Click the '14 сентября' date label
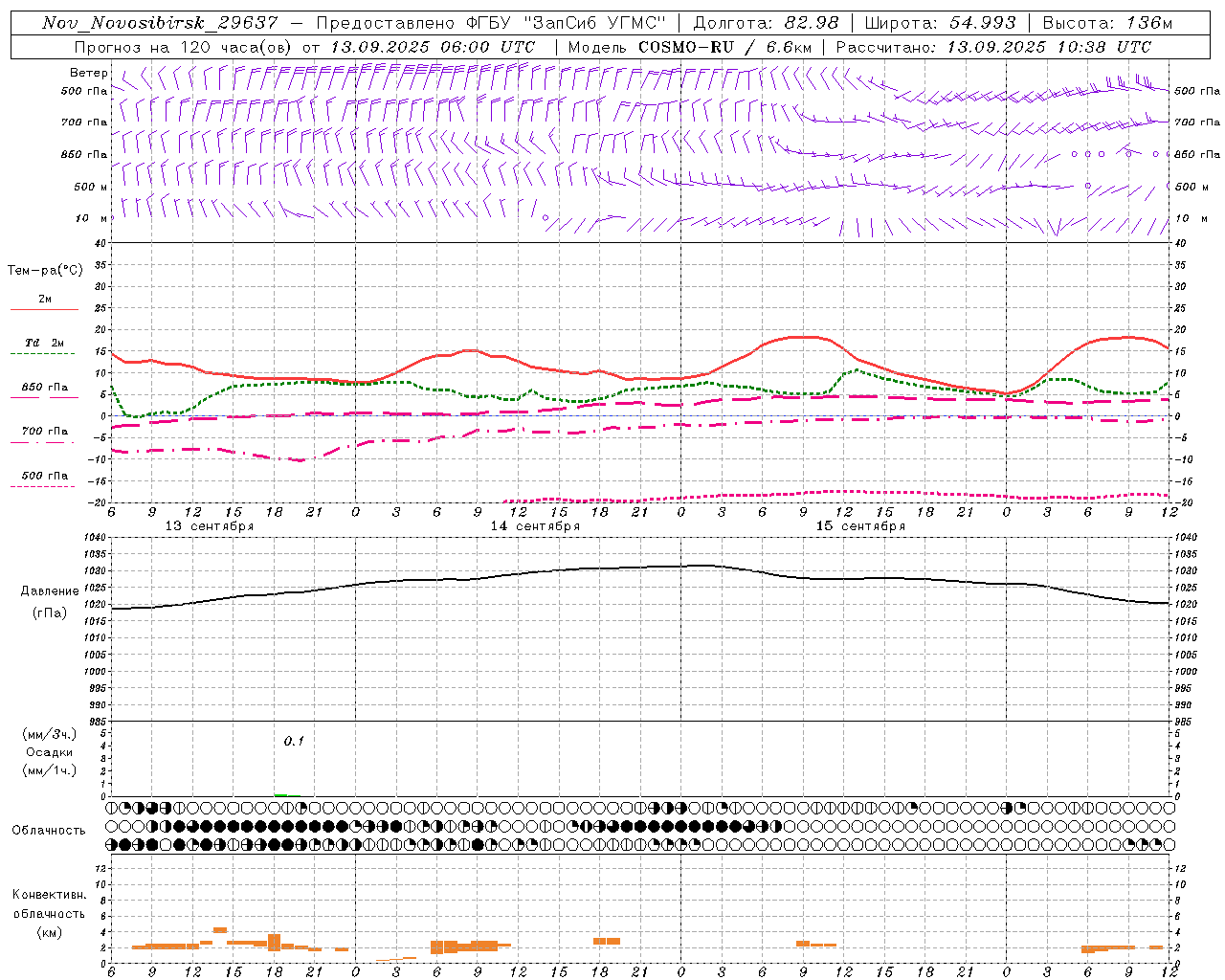 [535, 526]
